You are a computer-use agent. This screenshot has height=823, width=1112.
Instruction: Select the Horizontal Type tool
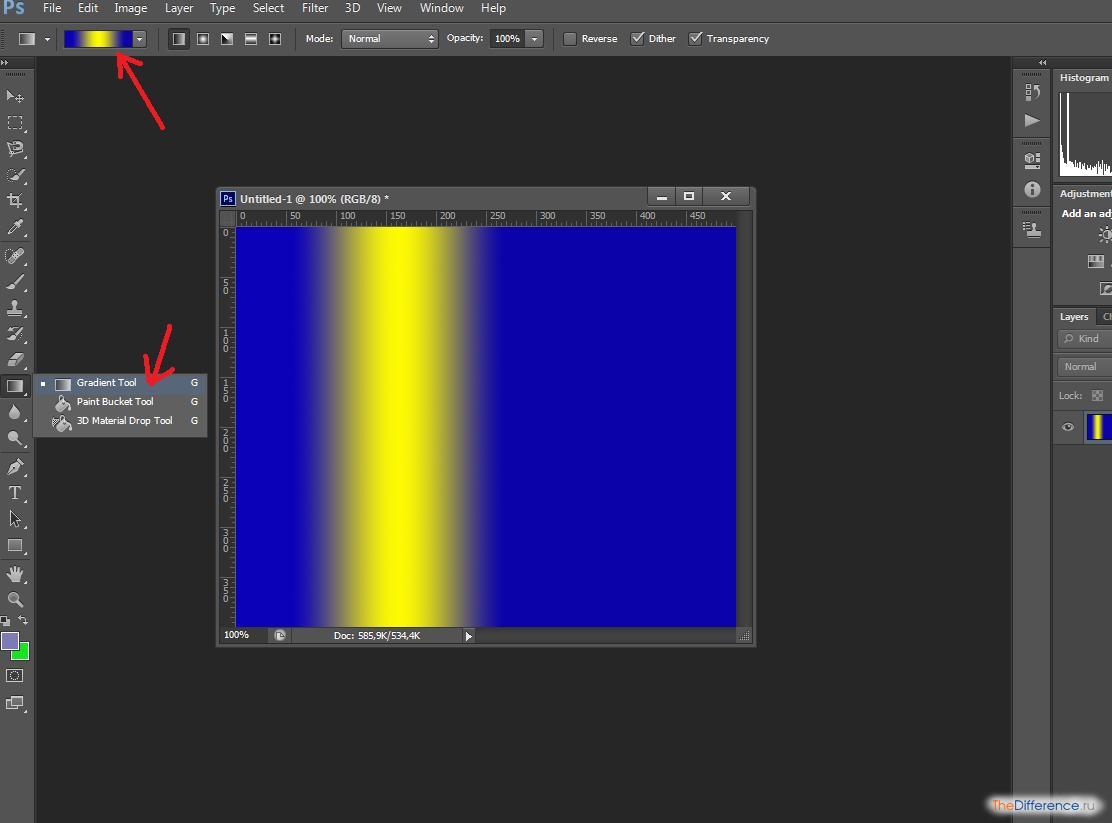pyautogui.click(x=15, y=493)
